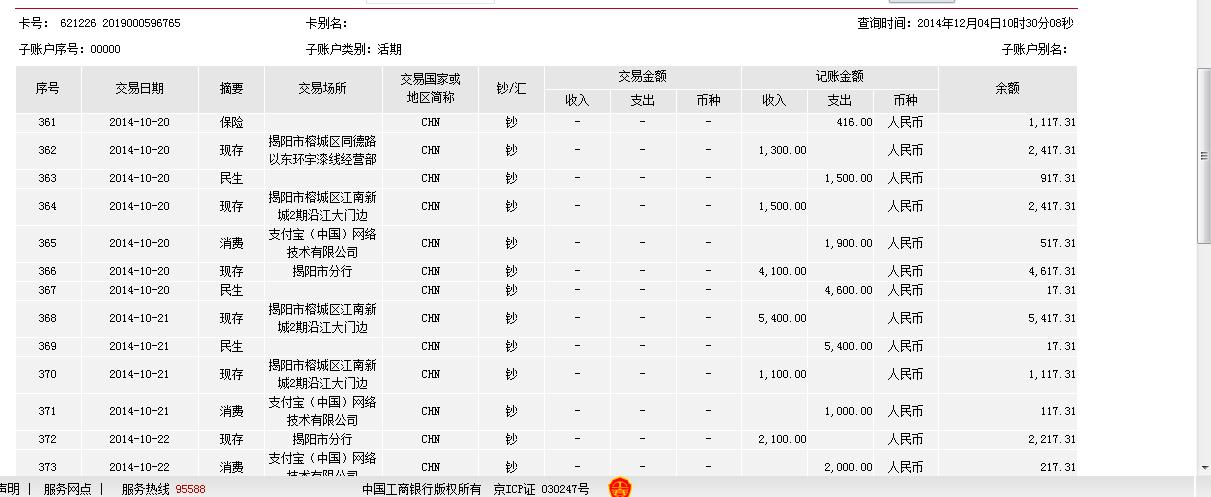Click the 余额 column header
The width and height of the screenshot is (1211, 497).
(x=1008, y=89)
